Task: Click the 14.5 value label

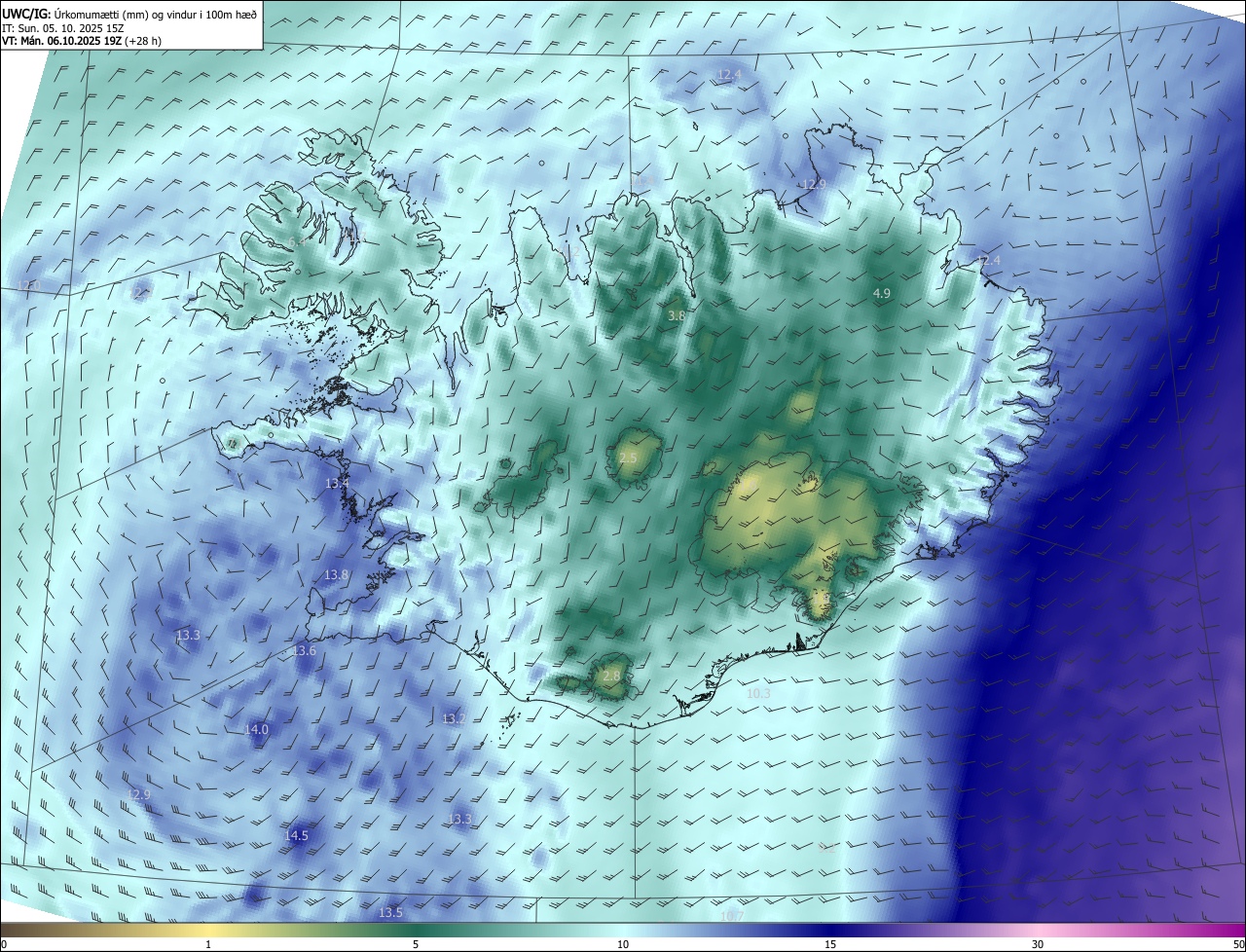Action: 296,836
